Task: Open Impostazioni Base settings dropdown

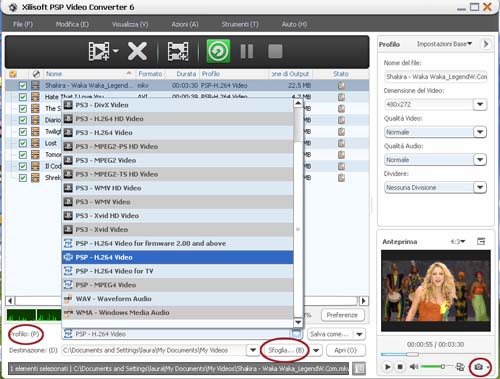Action: click(x=444, y=44)
